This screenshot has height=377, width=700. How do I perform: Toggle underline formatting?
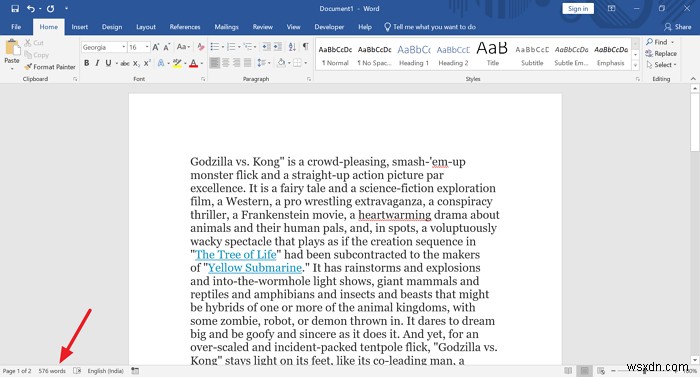point(108,63)
